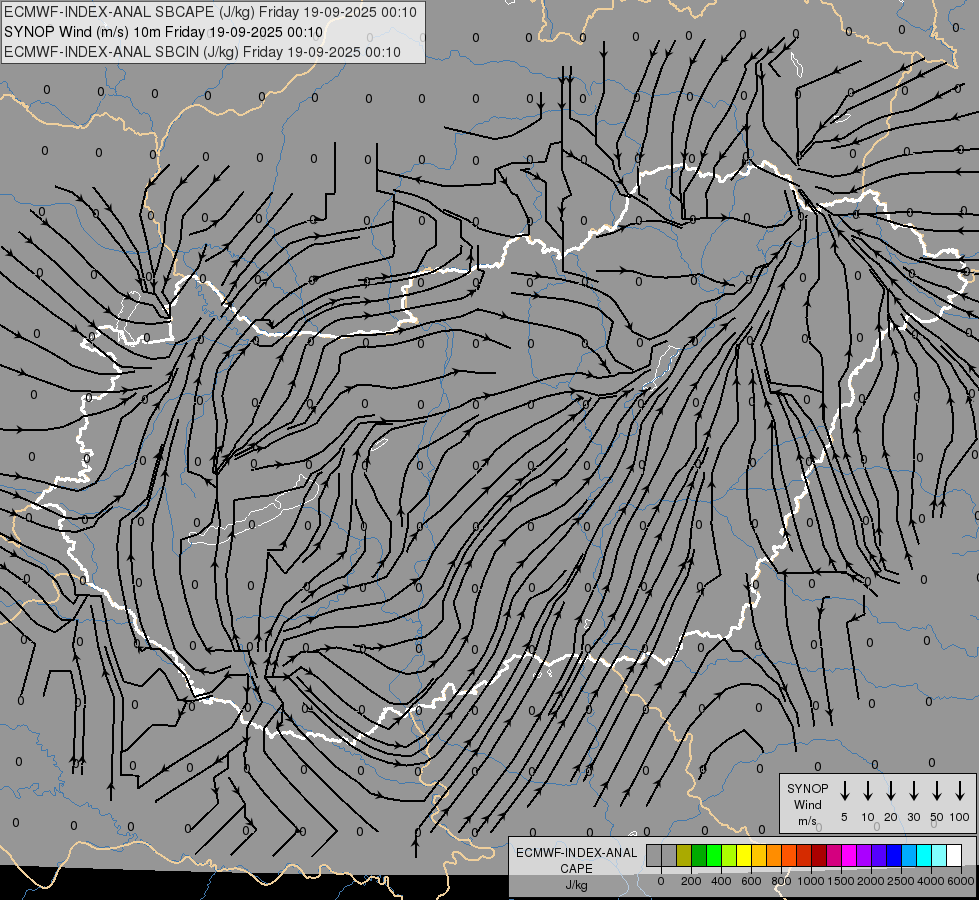Screen dimensions: 979x900
Task: Click the 100 label under wind legend arrows
Action: (x=960, y=817)
